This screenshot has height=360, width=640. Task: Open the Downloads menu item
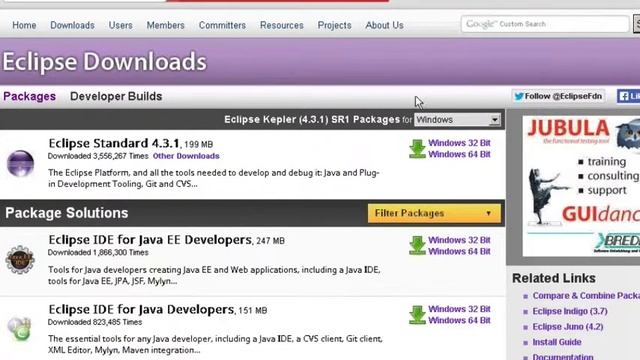tap(72, 25)
